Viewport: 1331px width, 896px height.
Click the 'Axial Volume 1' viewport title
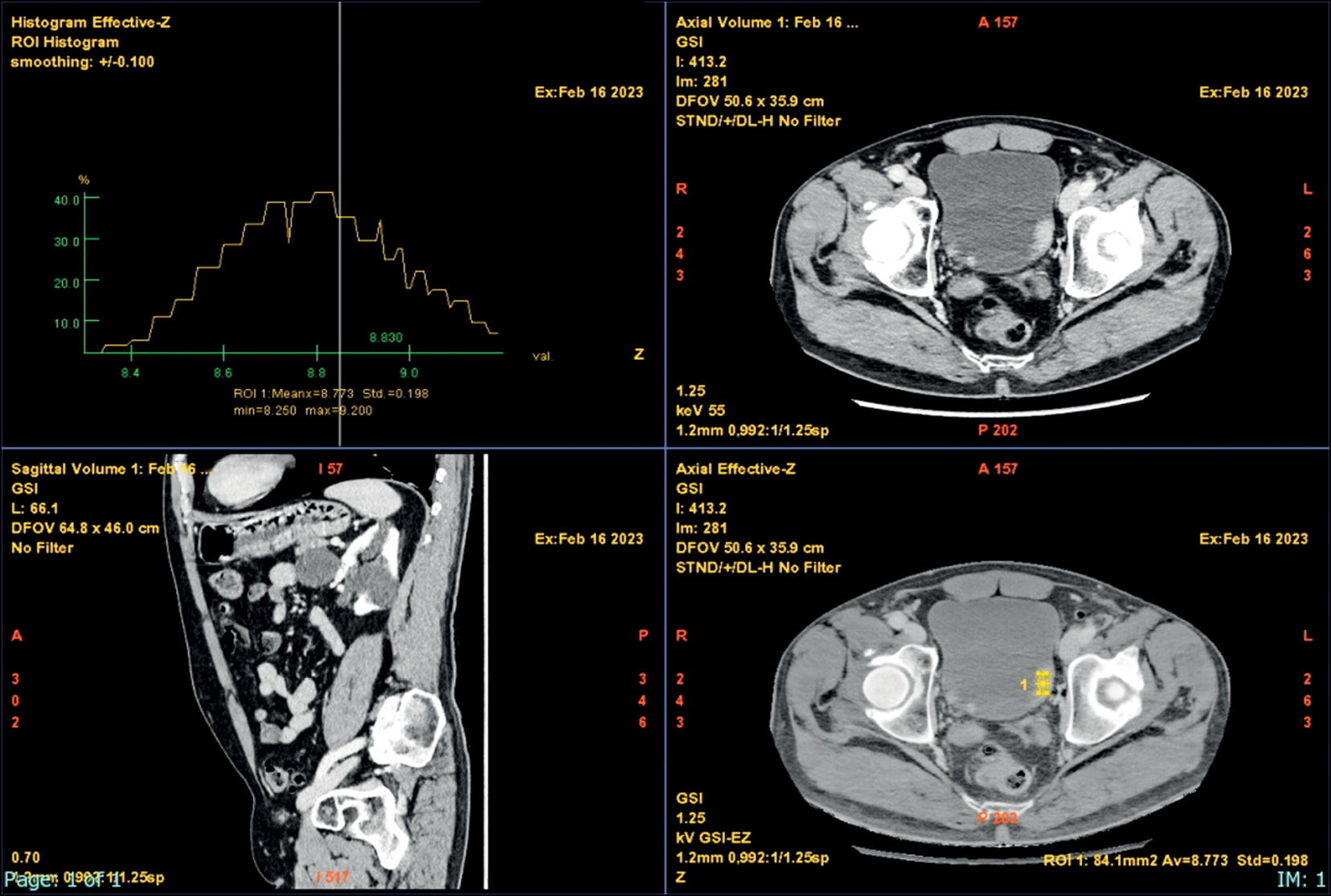click(x=766, y=23)
